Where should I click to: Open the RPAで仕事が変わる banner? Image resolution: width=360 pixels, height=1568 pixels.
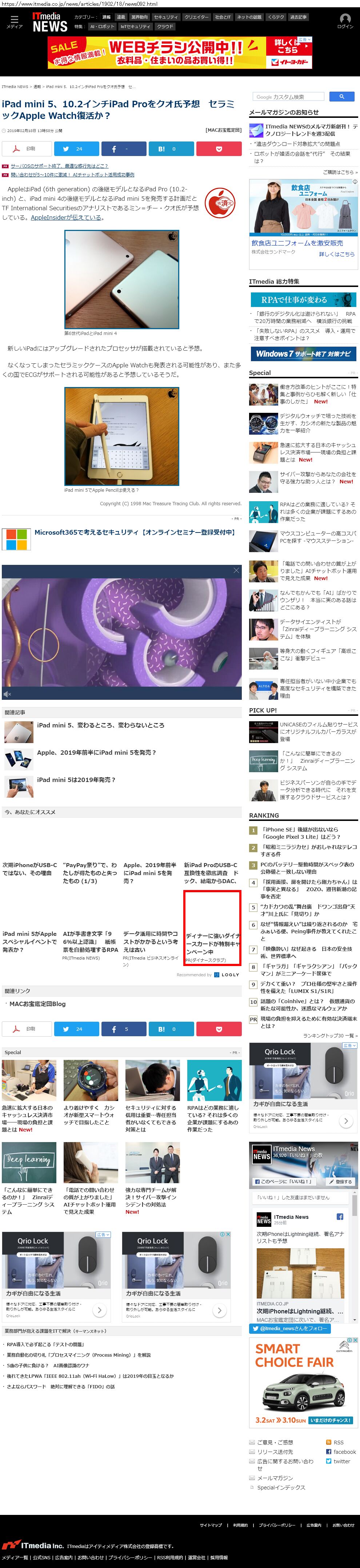tap(303, 299)
